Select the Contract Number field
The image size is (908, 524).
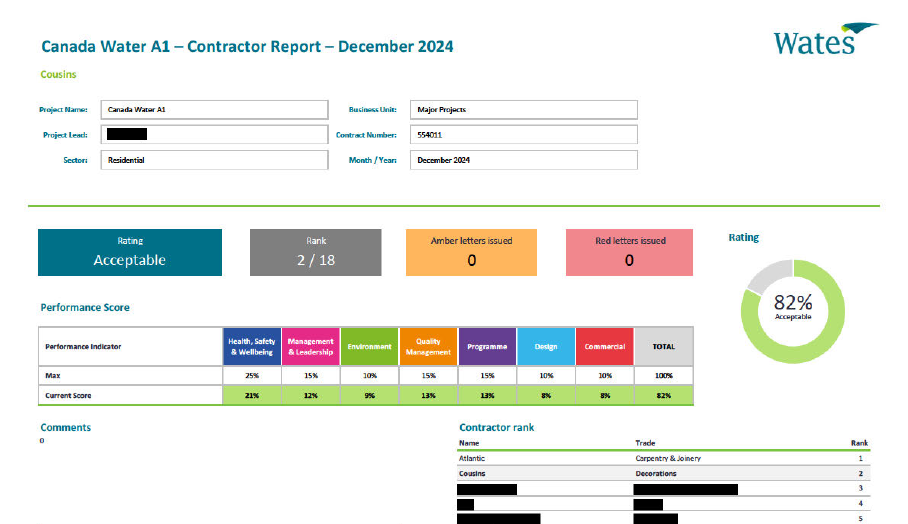523,134
